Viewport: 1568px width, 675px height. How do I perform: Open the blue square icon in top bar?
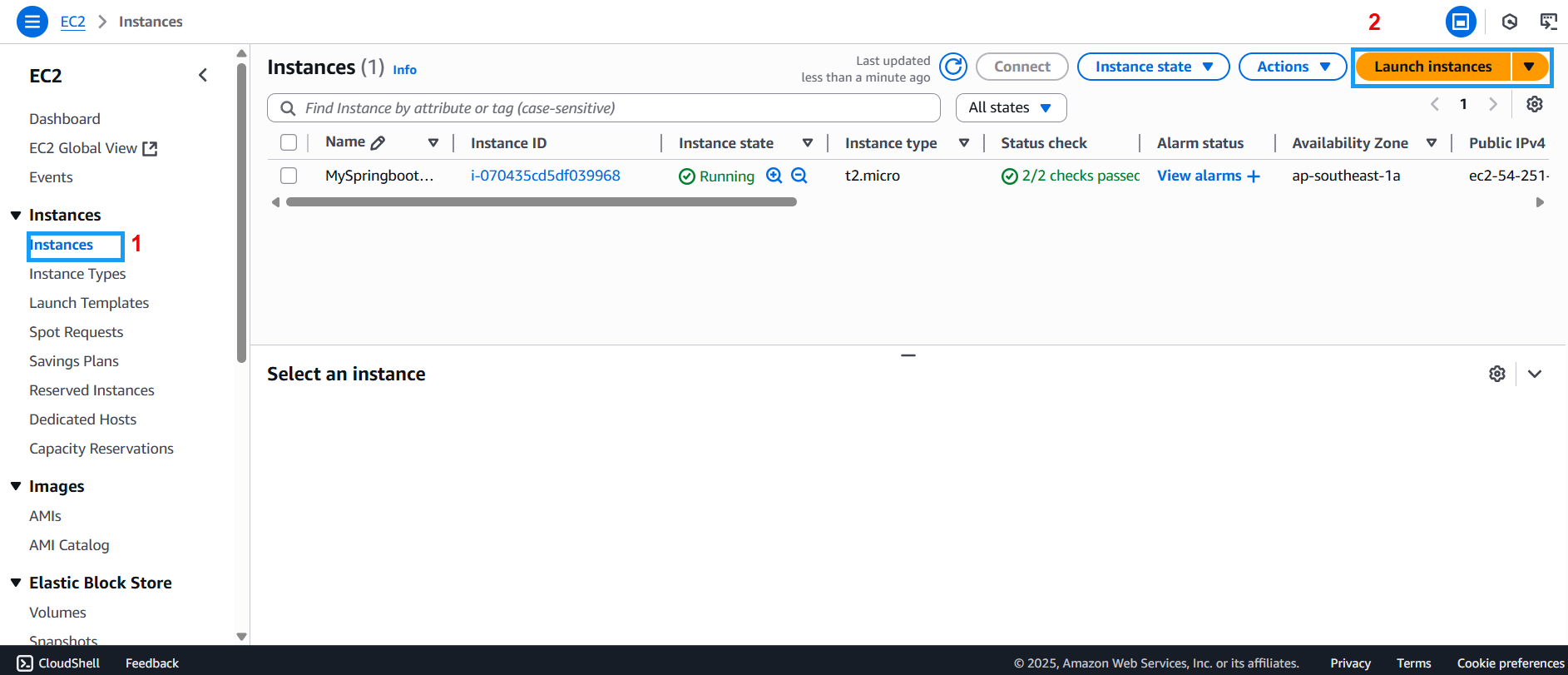point(1461,22)
